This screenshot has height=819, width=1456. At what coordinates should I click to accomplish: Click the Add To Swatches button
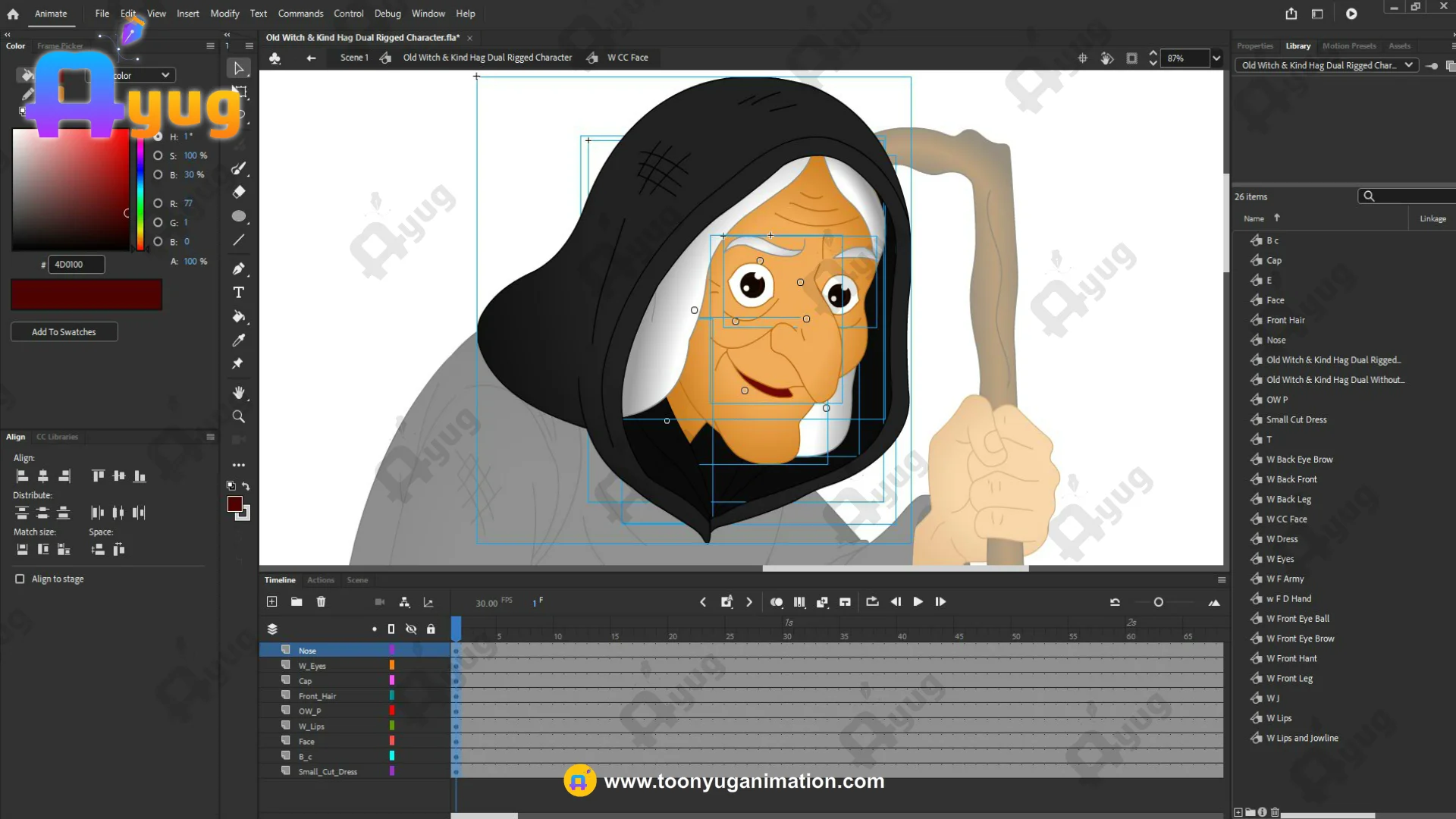point(64,332)
